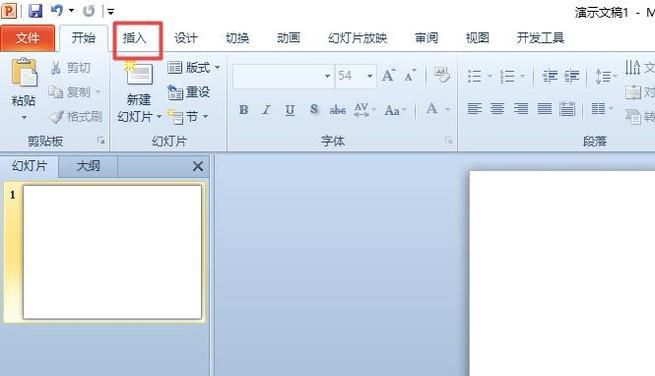Increase font size with large A icon
655x376 pixels.
pyautogui.click(x=388, y=76)
